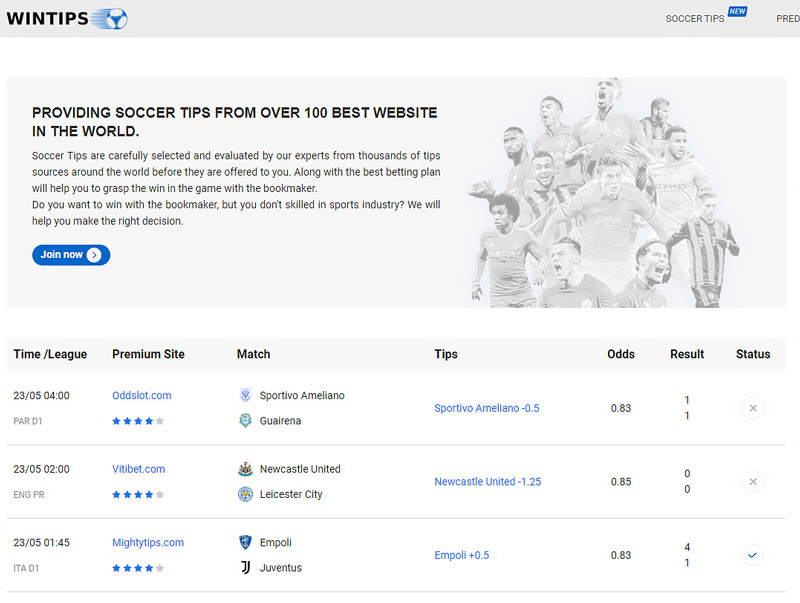
Task: Click the star rating under Mightytips.com
Action: click(x=138, y=568)
